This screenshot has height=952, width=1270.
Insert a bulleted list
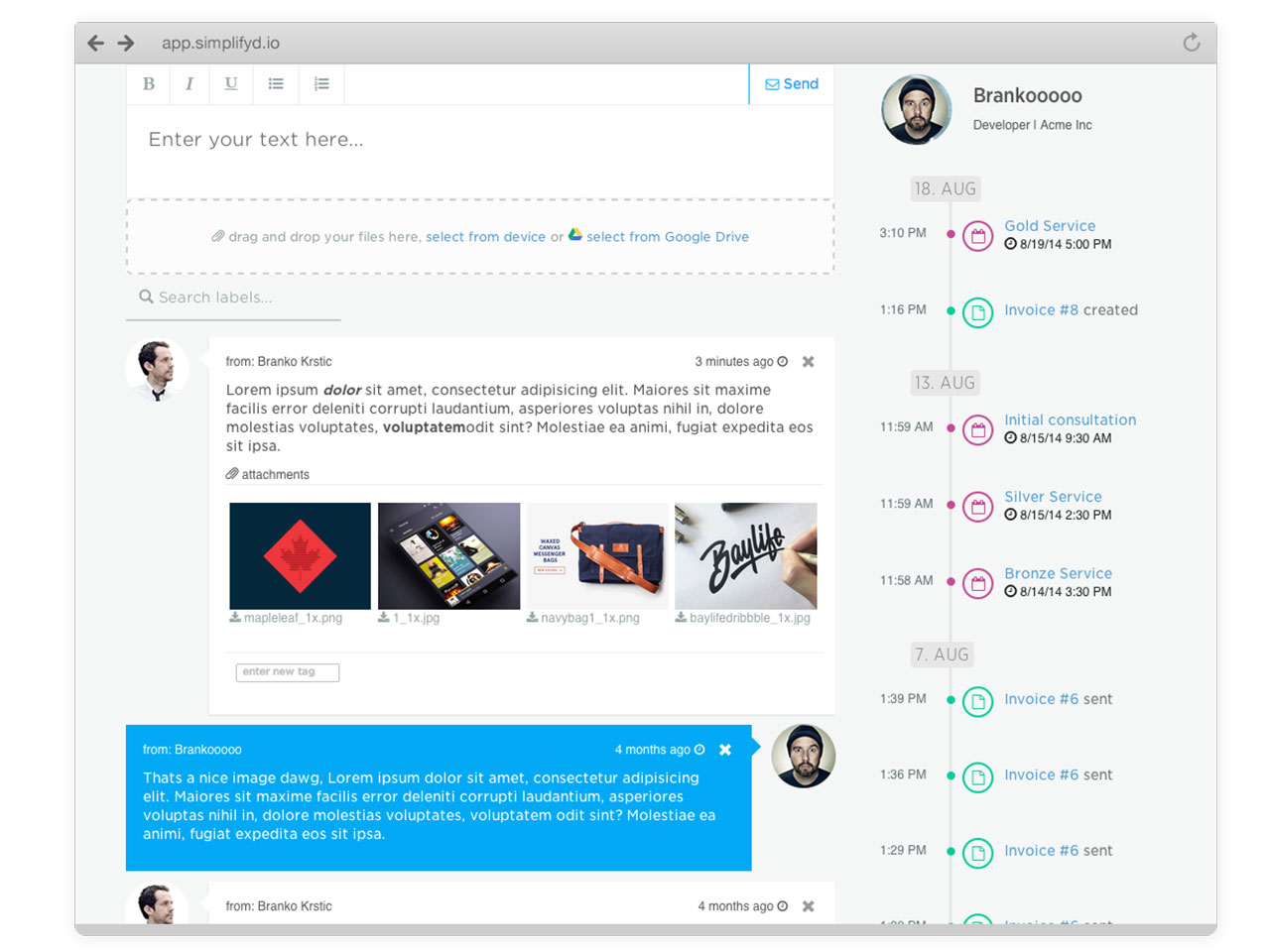[276, 84]
